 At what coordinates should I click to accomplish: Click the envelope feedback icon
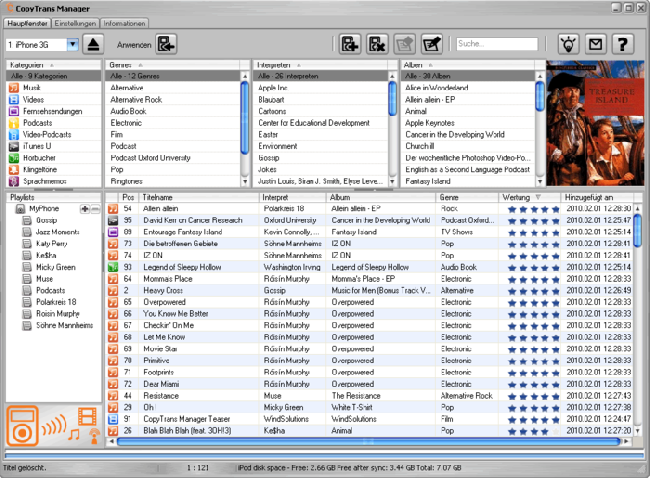coord(595,44)
